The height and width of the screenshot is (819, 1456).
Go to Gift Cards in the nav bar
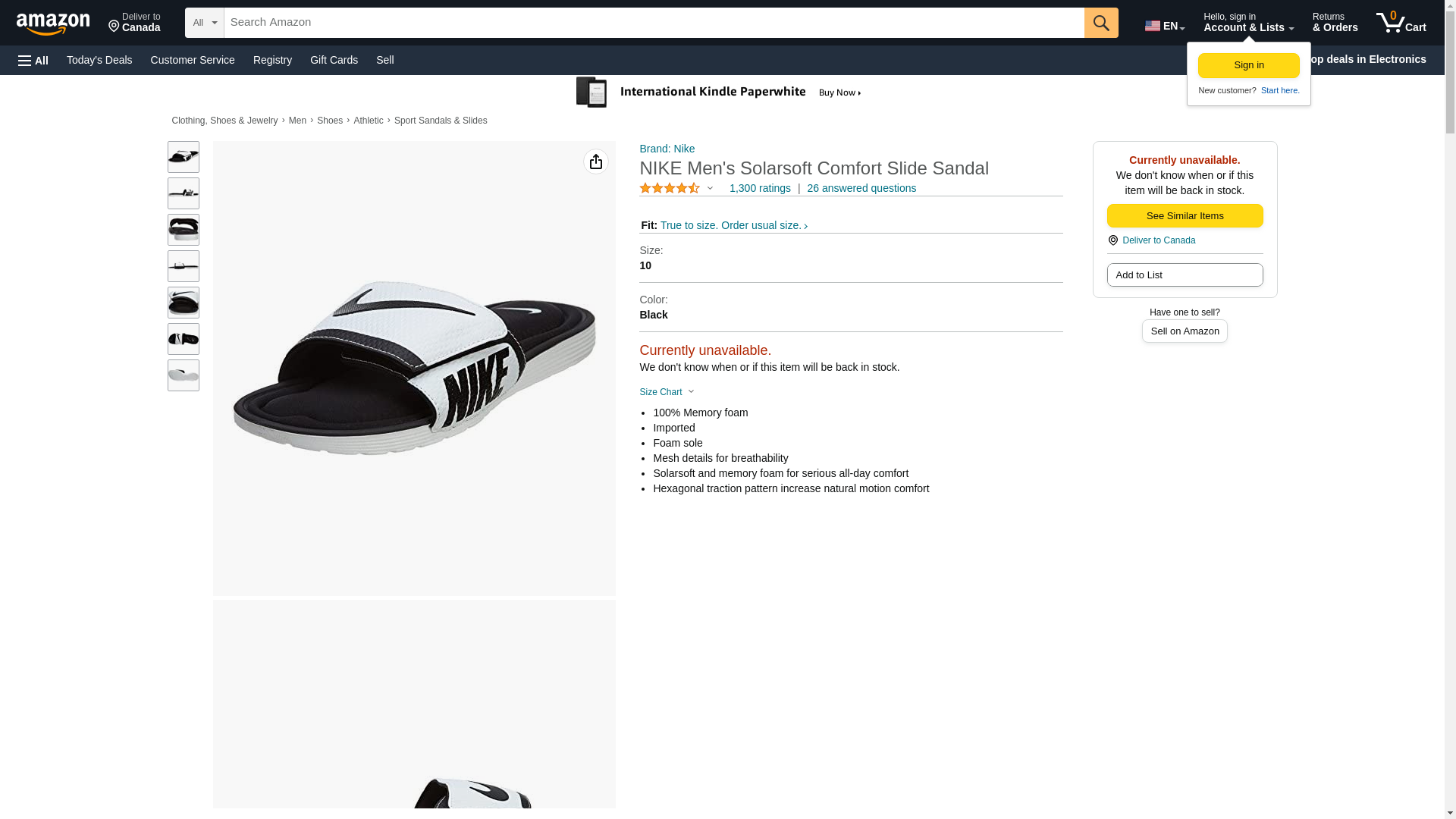[x=334, y=60]
